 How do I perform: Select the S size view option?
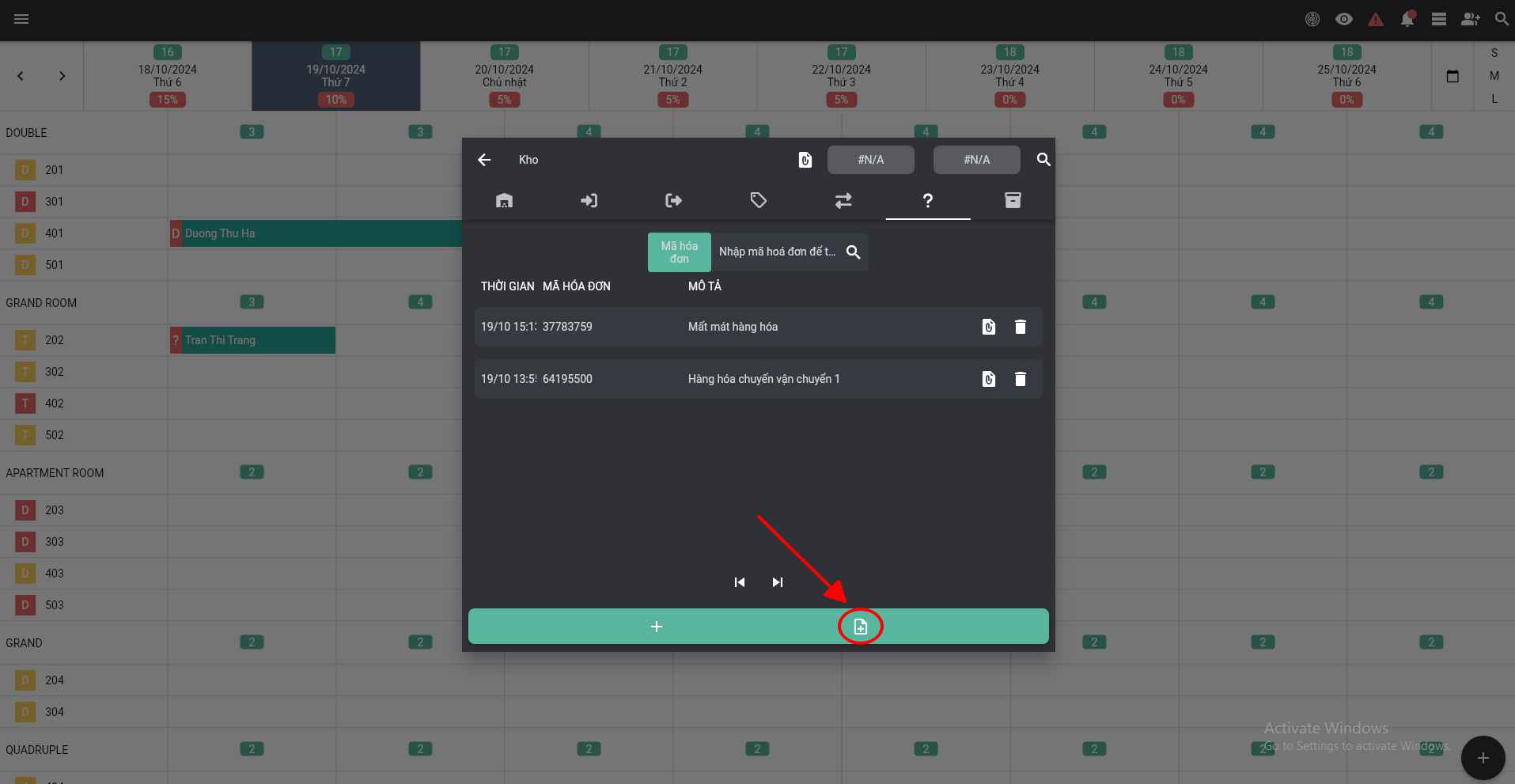point(1494,53)
